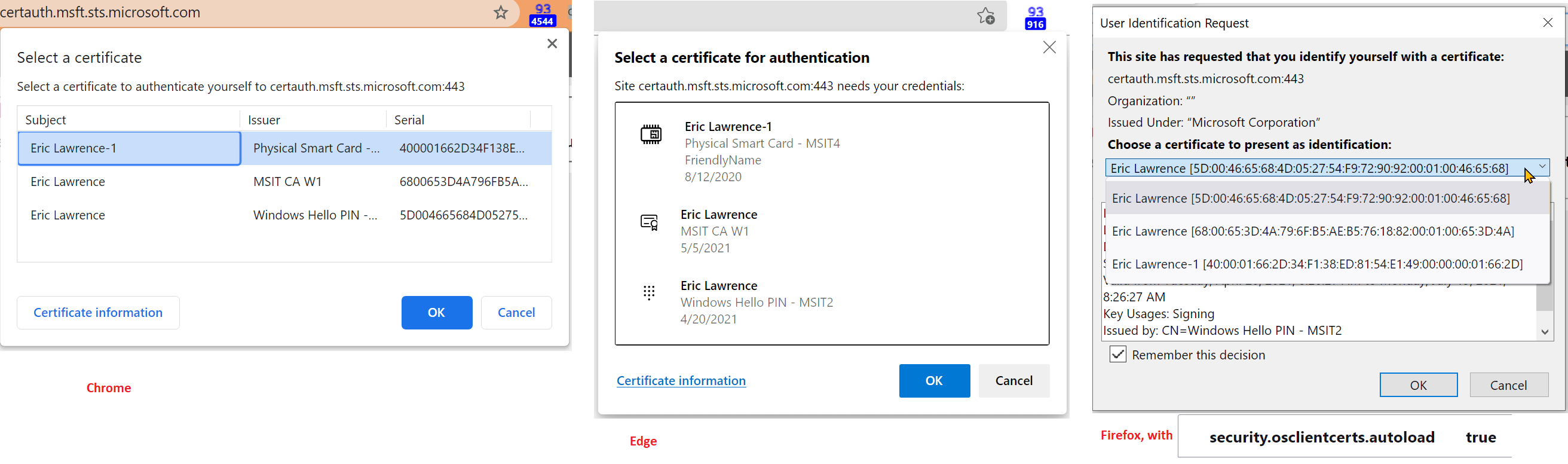Click the Serial column header in Chrome
1568x464 pixels.
(458, 120)
